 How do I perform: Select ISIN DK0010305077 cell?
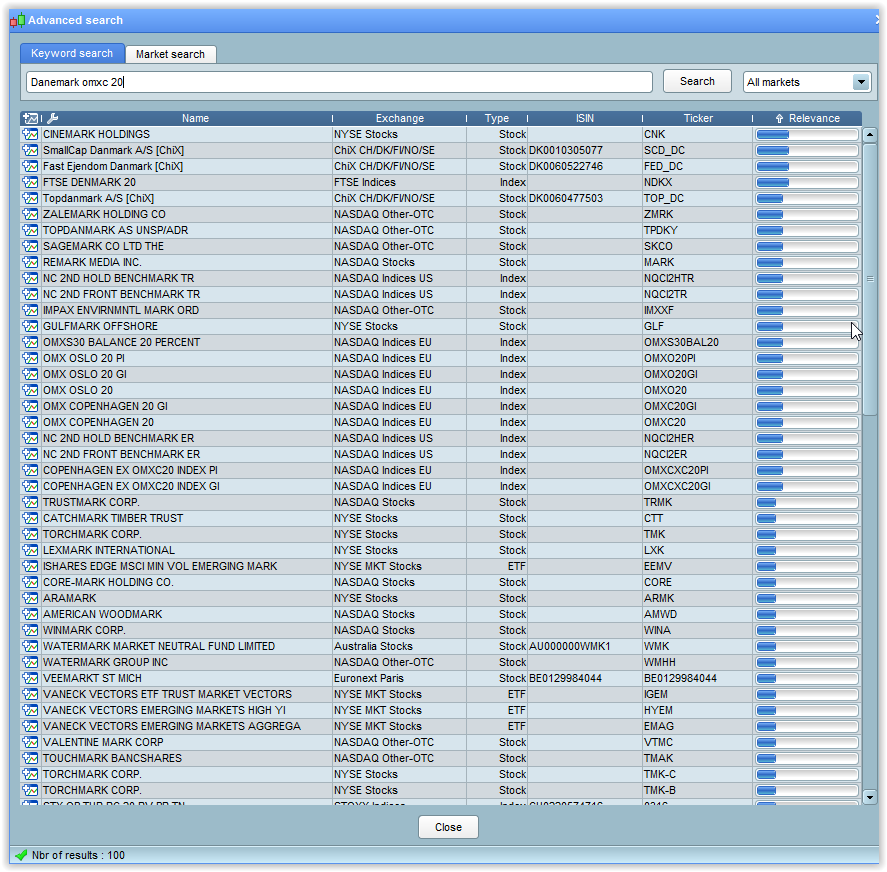[566, 150]
